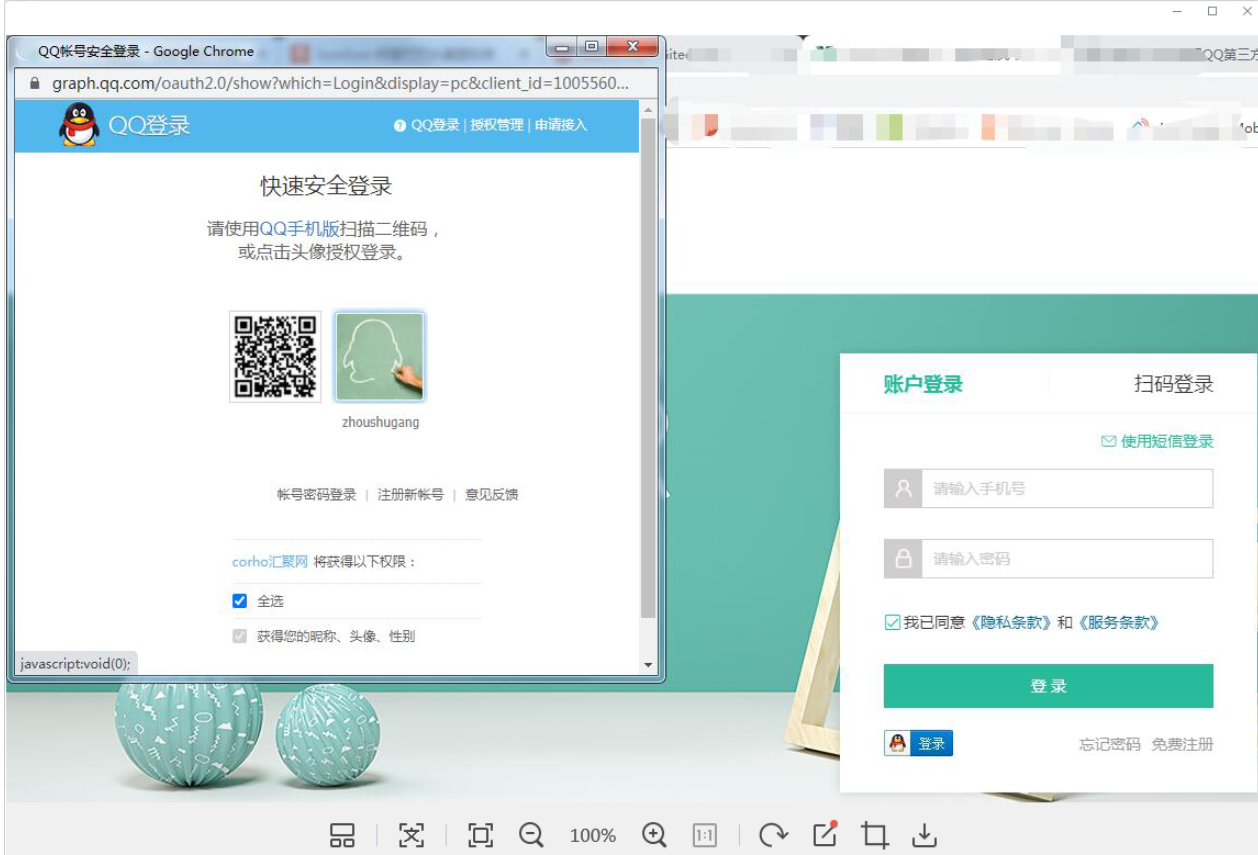Click 使用短信登录 link
This screenshot has height=855, width=1258.
point(1157,441)
